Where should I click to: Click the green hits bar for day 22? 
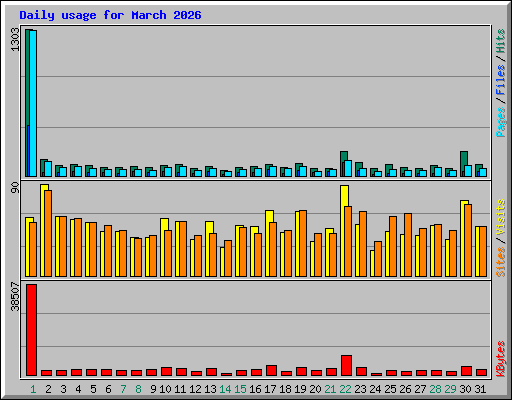(344, 157)
